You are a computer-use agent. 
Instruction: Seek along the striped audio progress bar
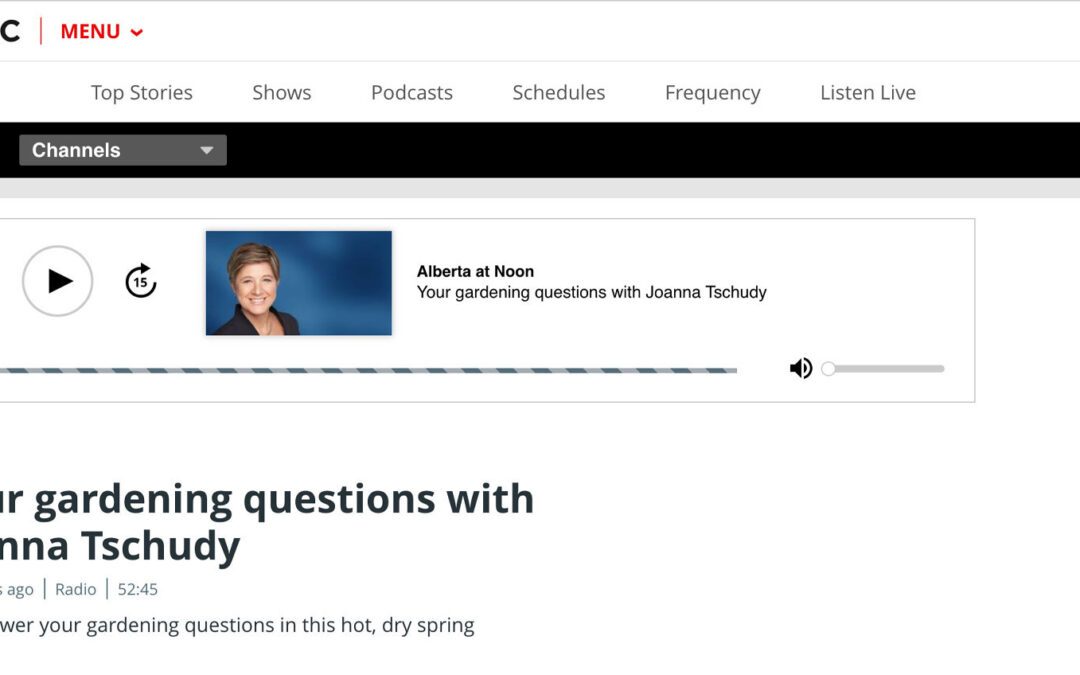368,370
